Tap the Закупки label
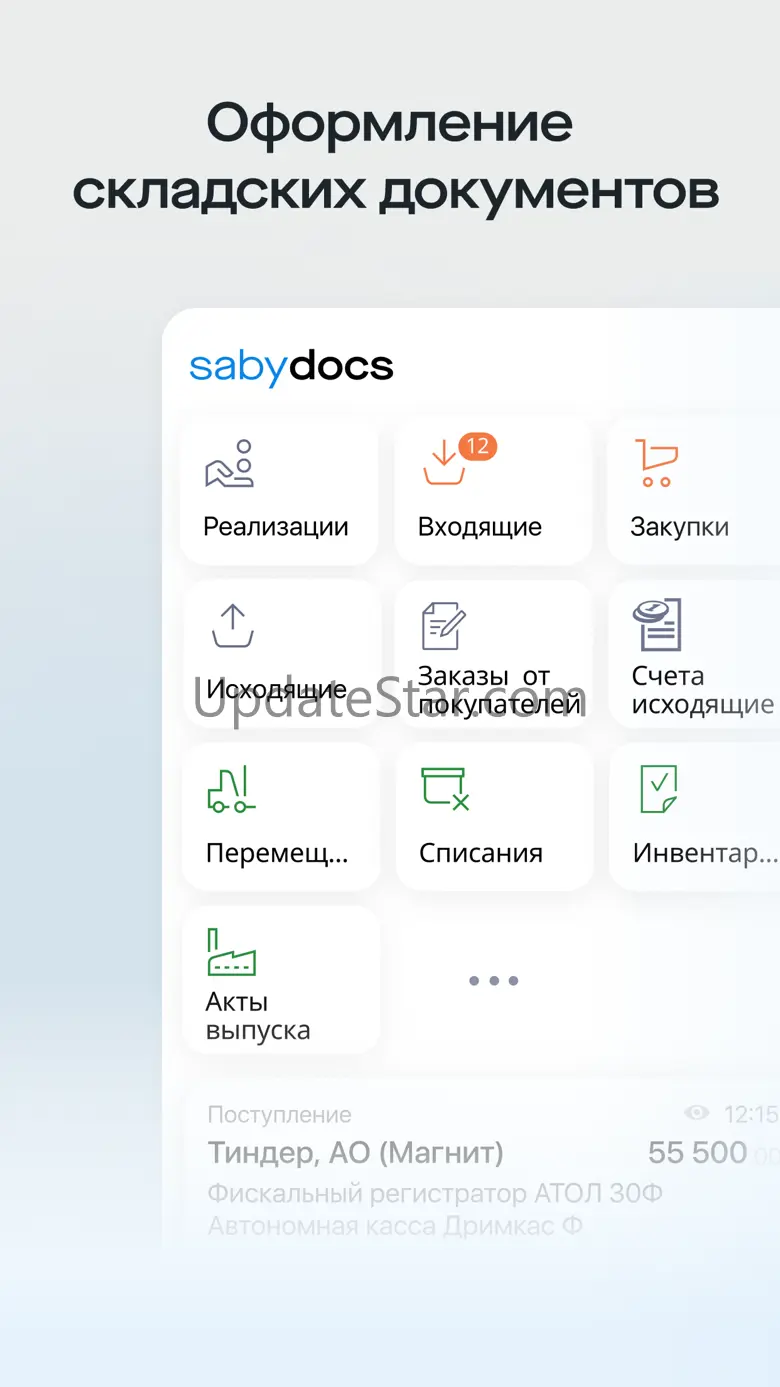 tap(679, 527)
